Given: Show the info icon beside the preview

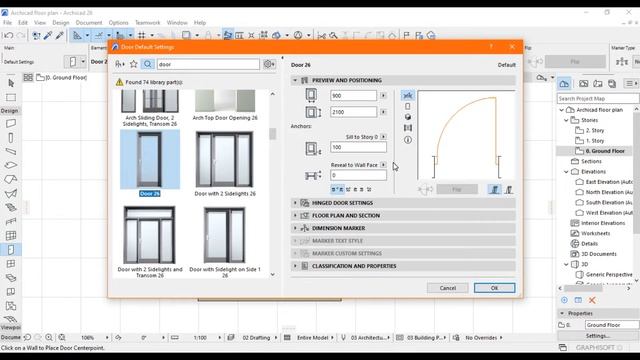Looking at the screenshot, I should 408,140.
